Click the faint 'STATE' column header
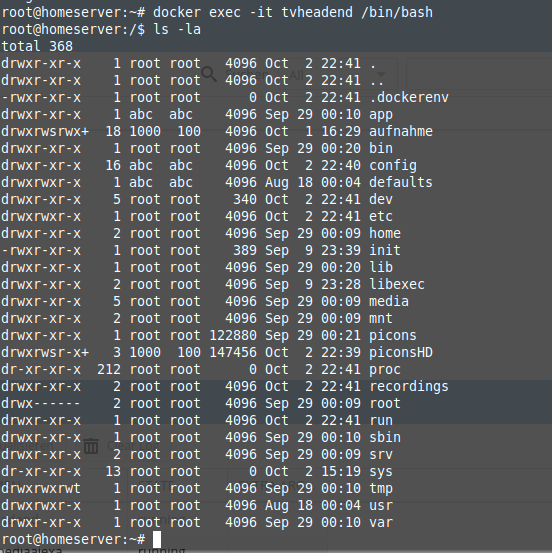This screenshot has height=553, width=552. [156, 485]
